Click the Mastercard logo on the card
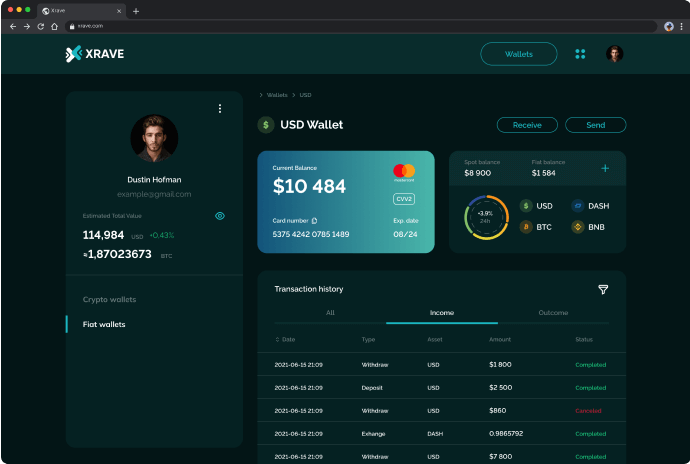This screenshot has height=464, width=690. tap(404, 173)
